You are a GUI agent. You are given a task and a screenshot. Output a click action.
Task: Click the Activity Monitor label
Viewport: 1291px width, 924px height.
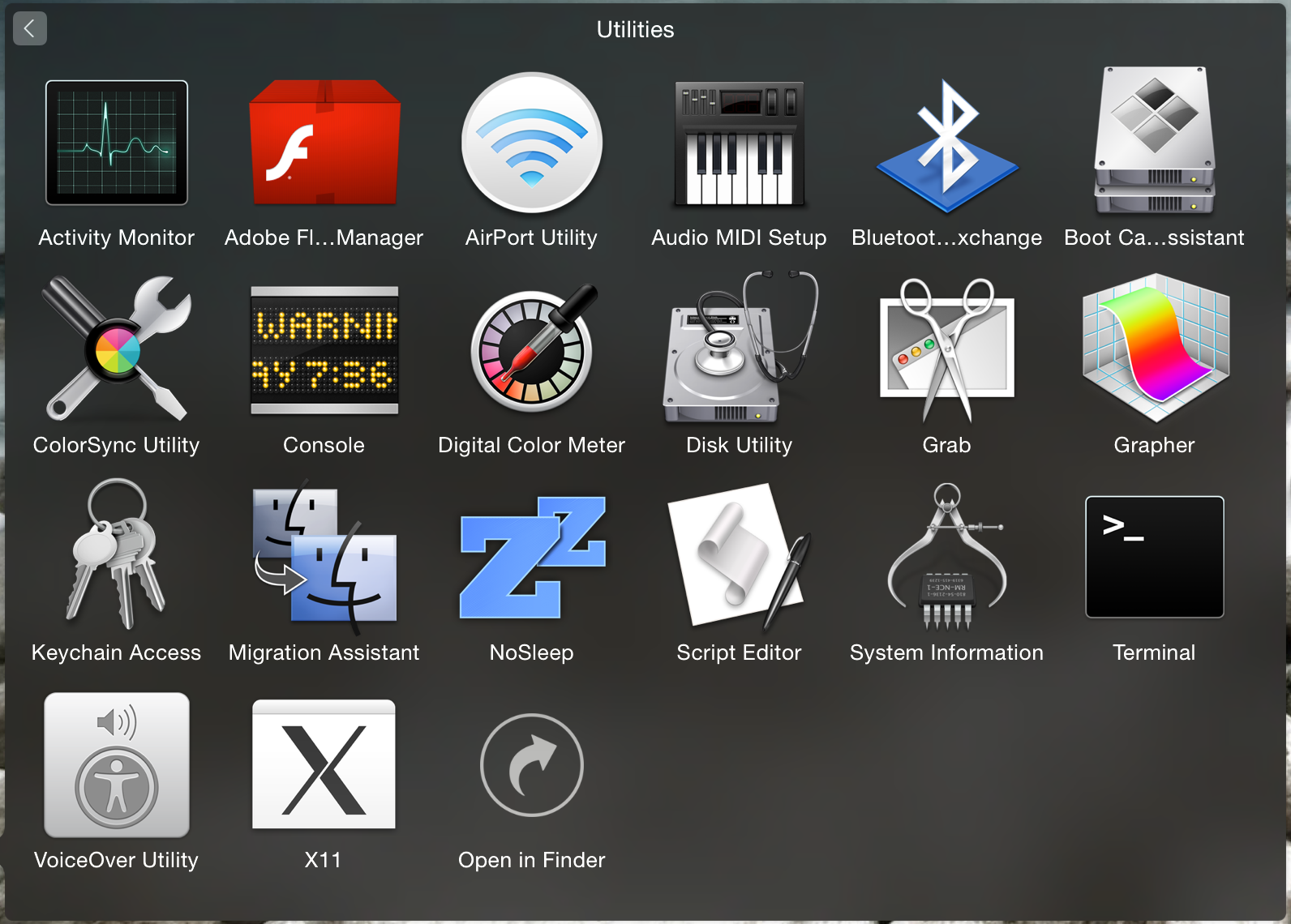point(117,237)
